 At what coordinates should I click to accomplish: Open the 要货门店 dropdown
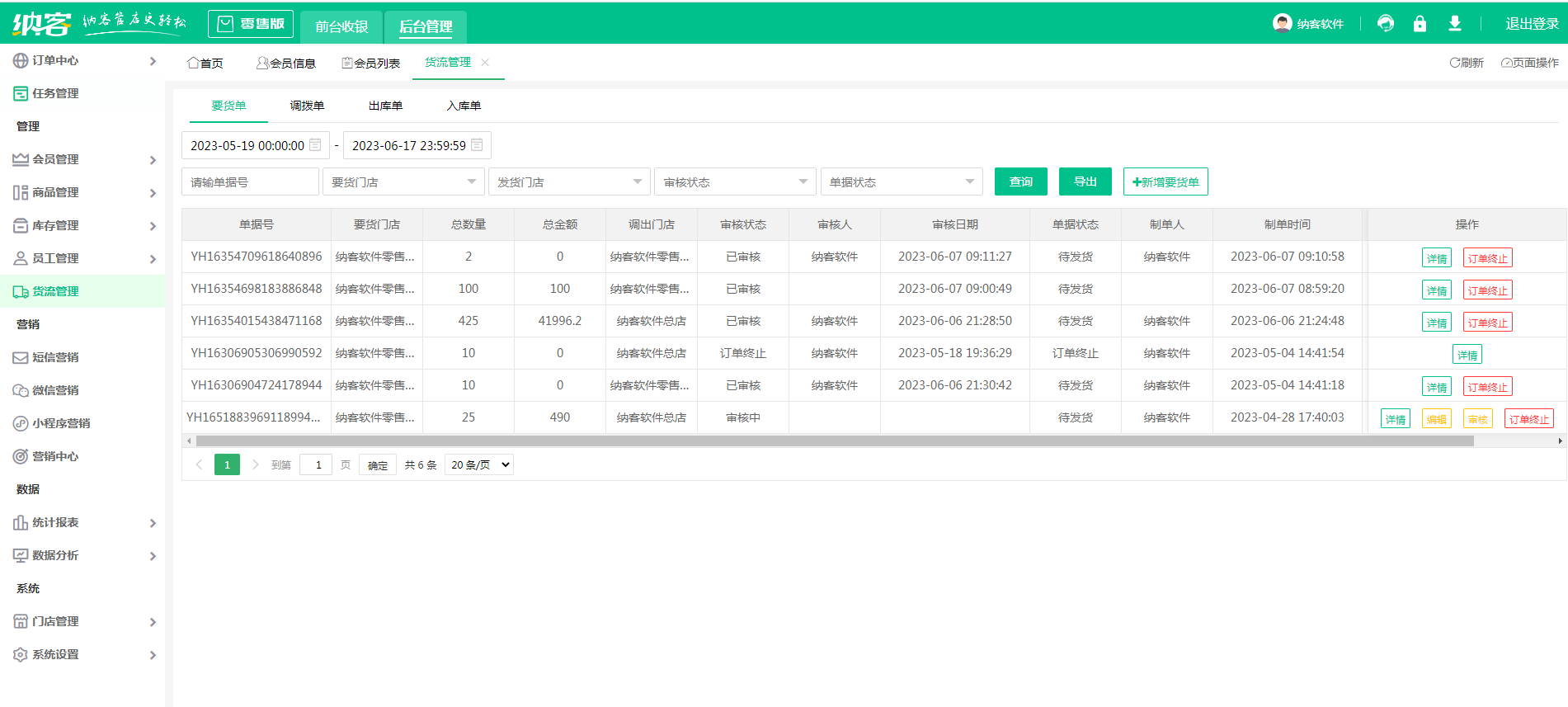(x=403, y=181)
